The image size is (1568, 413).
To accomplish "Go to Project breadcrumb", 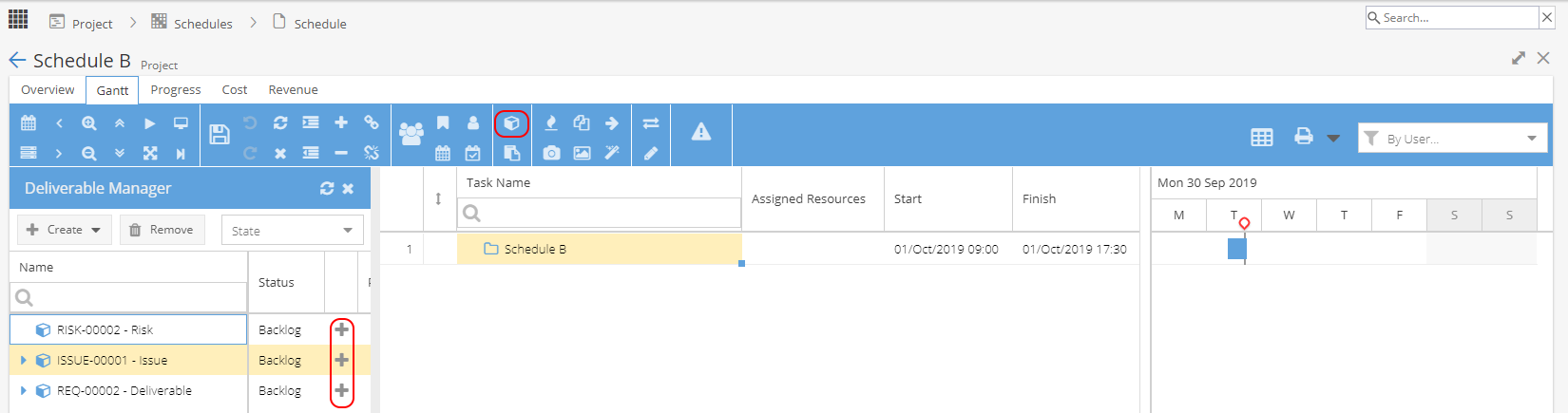I will coord(82,23).
